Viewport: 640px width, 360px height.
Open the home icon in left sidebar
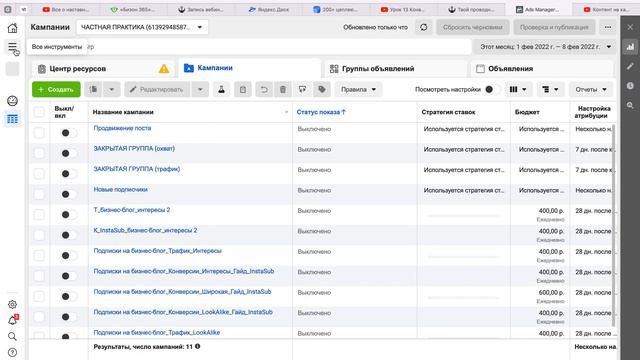[x=13, y=28]
